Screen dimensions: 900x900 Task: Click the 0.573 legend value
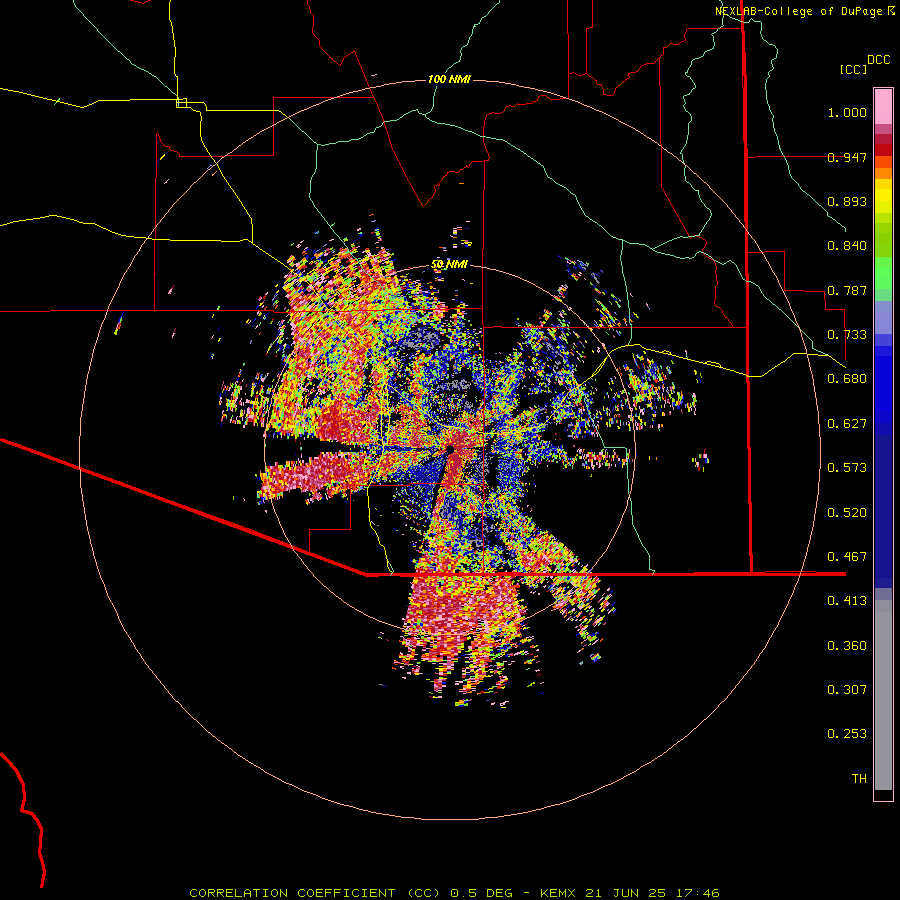point(847,468)
